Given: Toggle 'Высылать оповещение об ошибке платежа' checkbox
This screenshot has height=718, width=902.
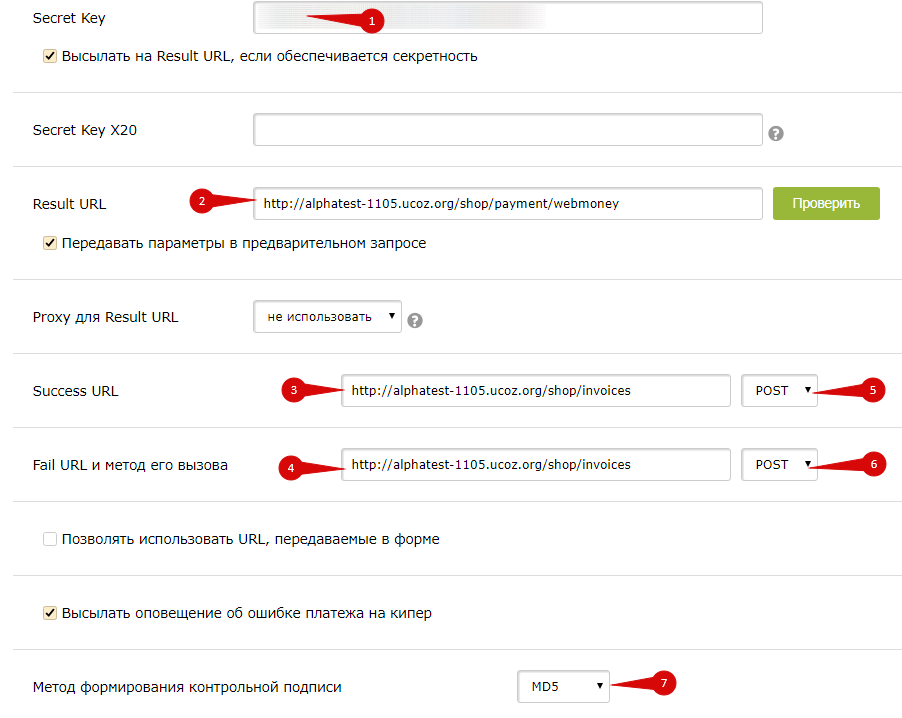Looking at the screenshot, I should pyautogui.click(x=50, y=613).
